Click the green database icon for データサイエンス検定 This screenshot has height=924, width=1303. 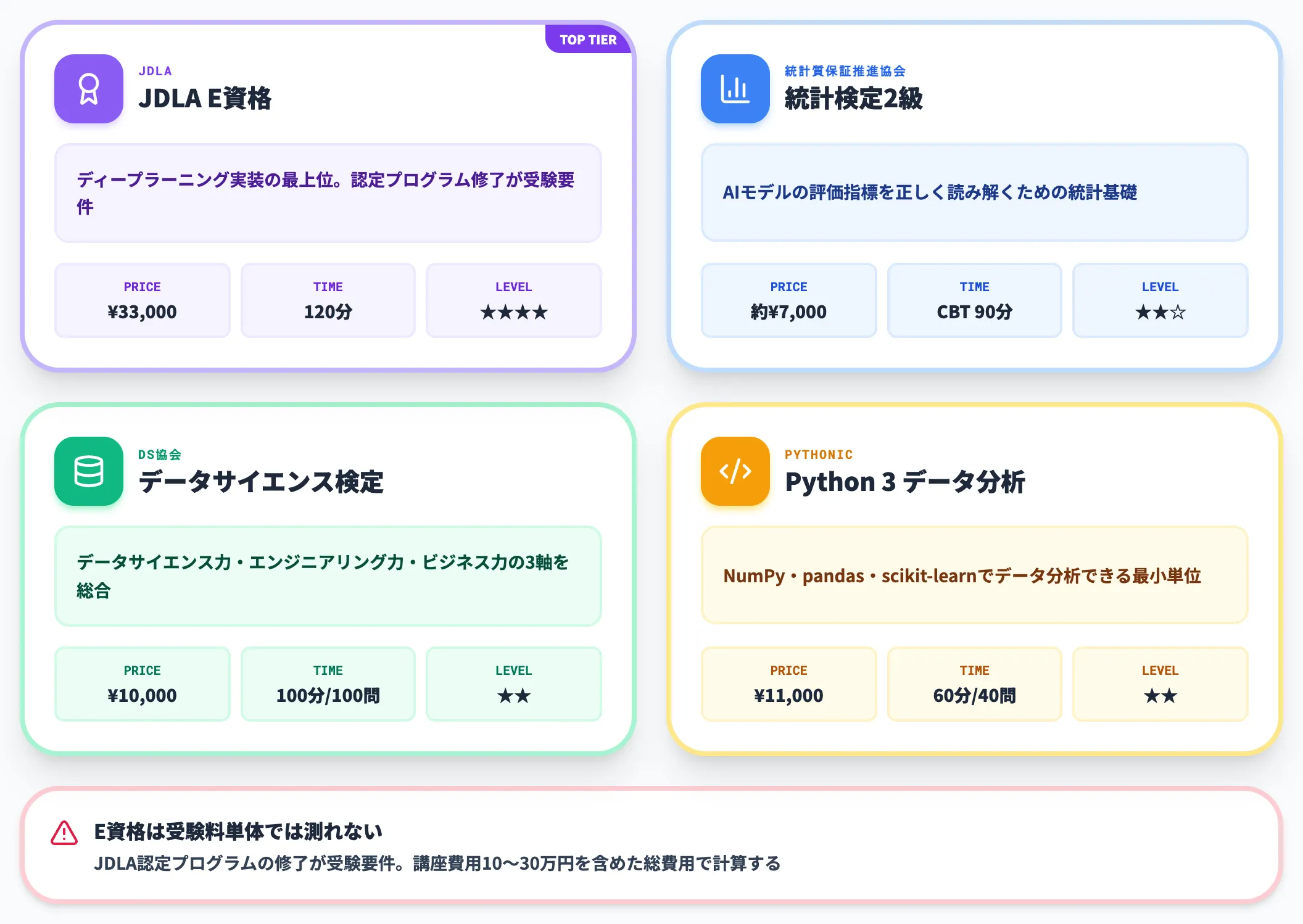pos(89,471)
